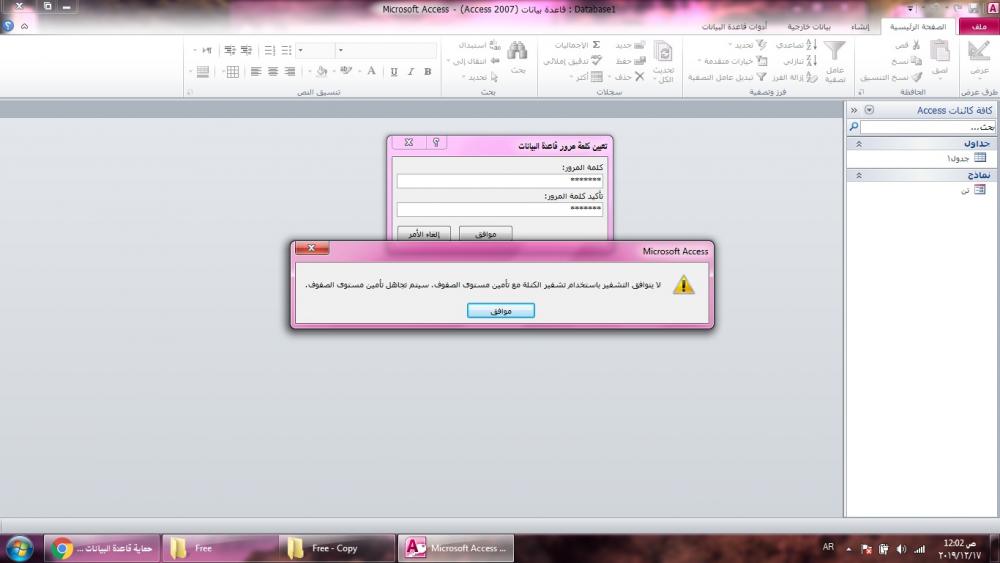
Task: Click the right-to-left text direction icon
Action: [206, 50]
